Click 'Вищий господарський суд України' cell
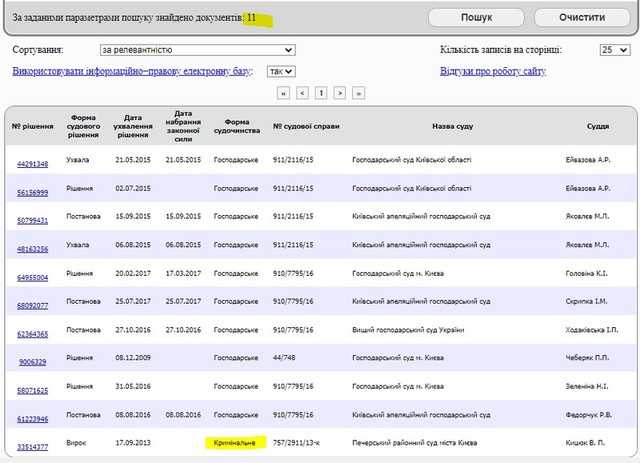 tap(408, 330)
